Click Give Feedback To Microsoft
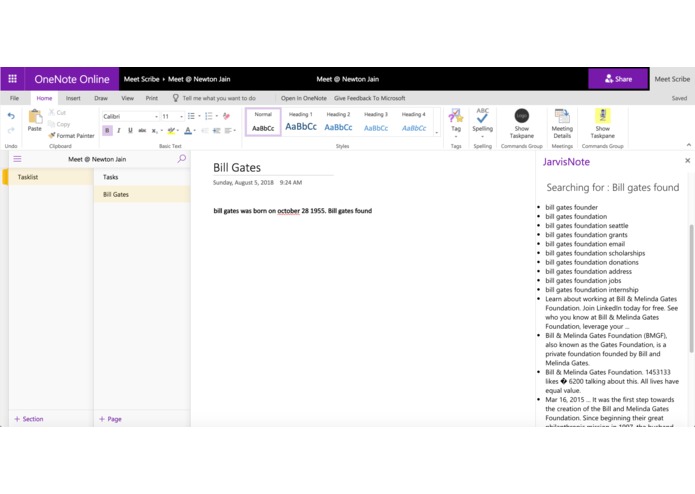The height and width of the screenshot is (494, 695). click(370, 98)
